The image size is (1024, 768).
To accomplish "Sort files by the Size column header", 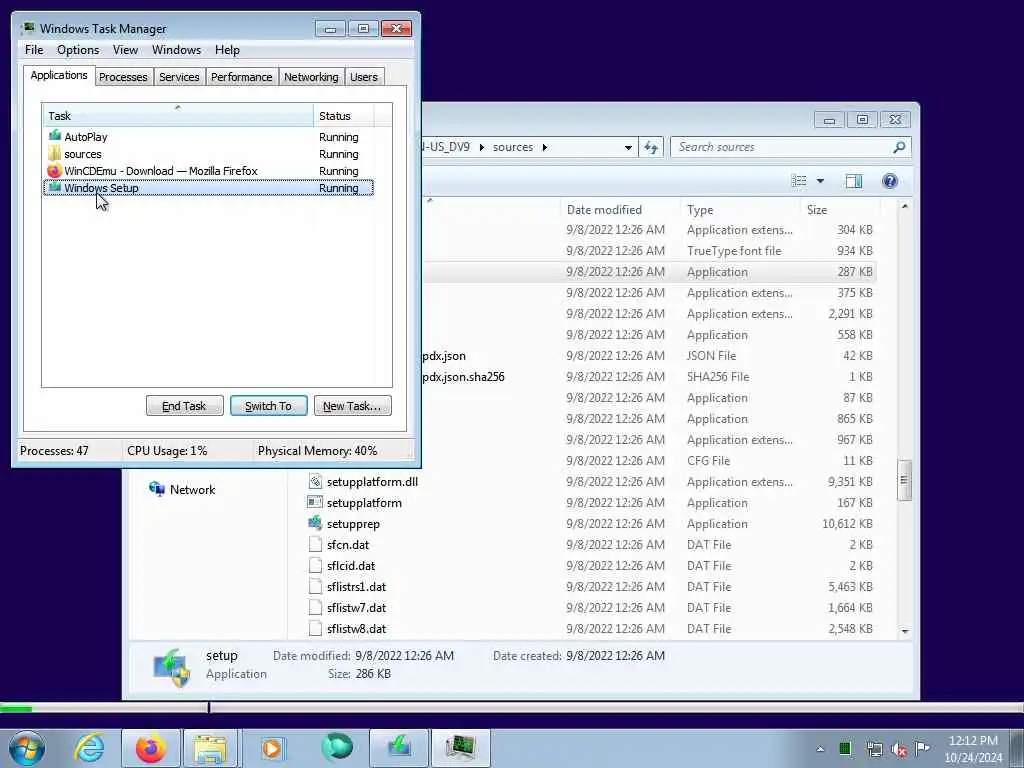I will (x=840, y=210).
